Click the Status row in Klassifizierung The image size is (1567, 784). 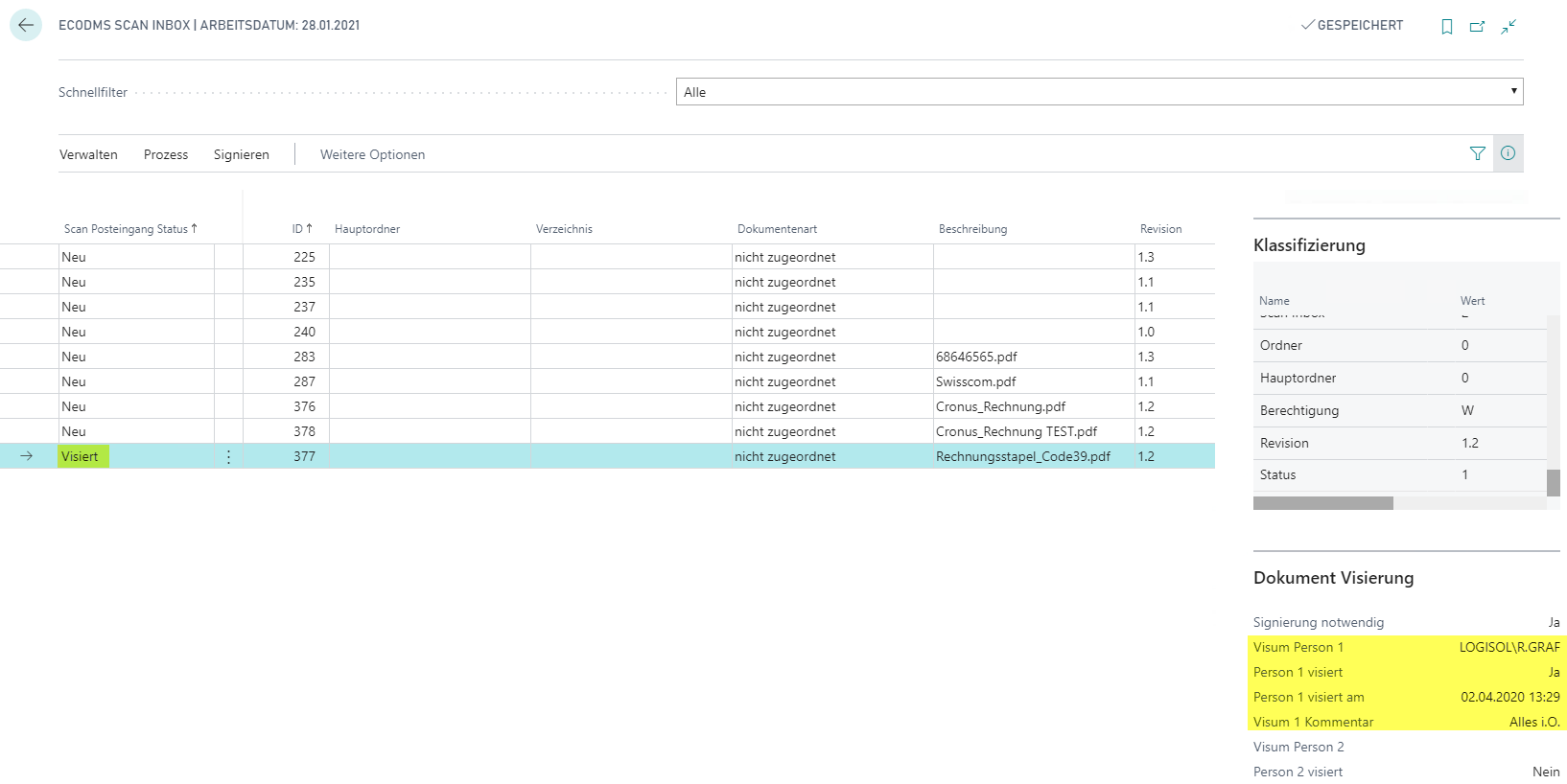pos(1400,474)
